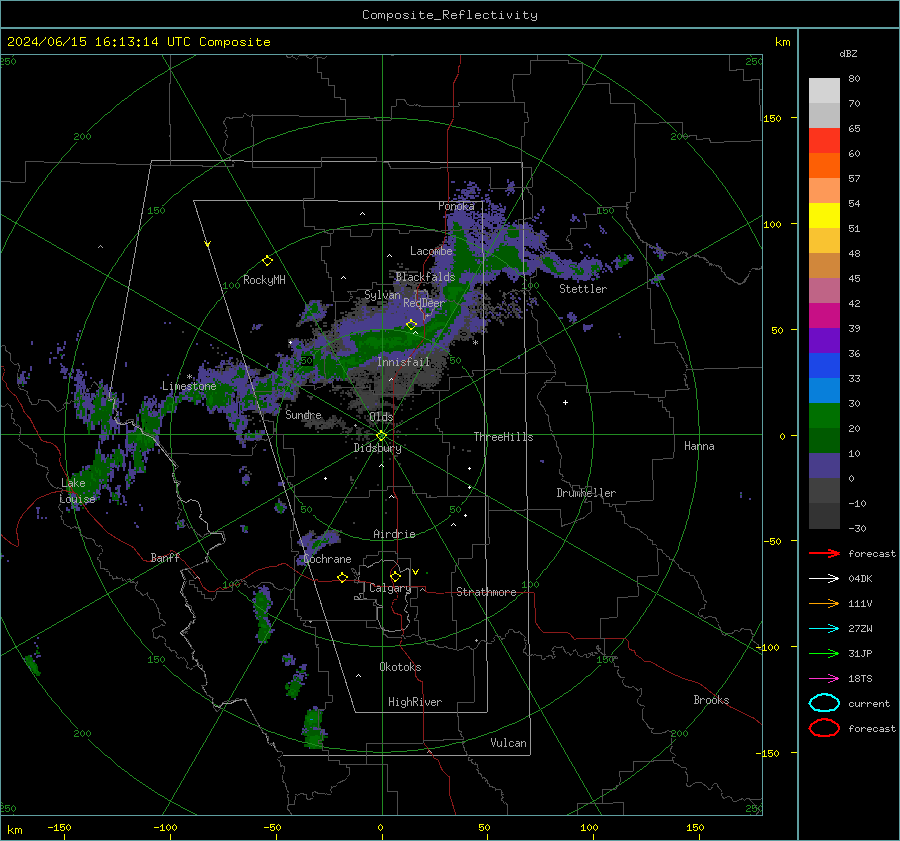Screen dimensions: 900x841
Task: Click the Vulcan town label
Action: click(509, 743)
